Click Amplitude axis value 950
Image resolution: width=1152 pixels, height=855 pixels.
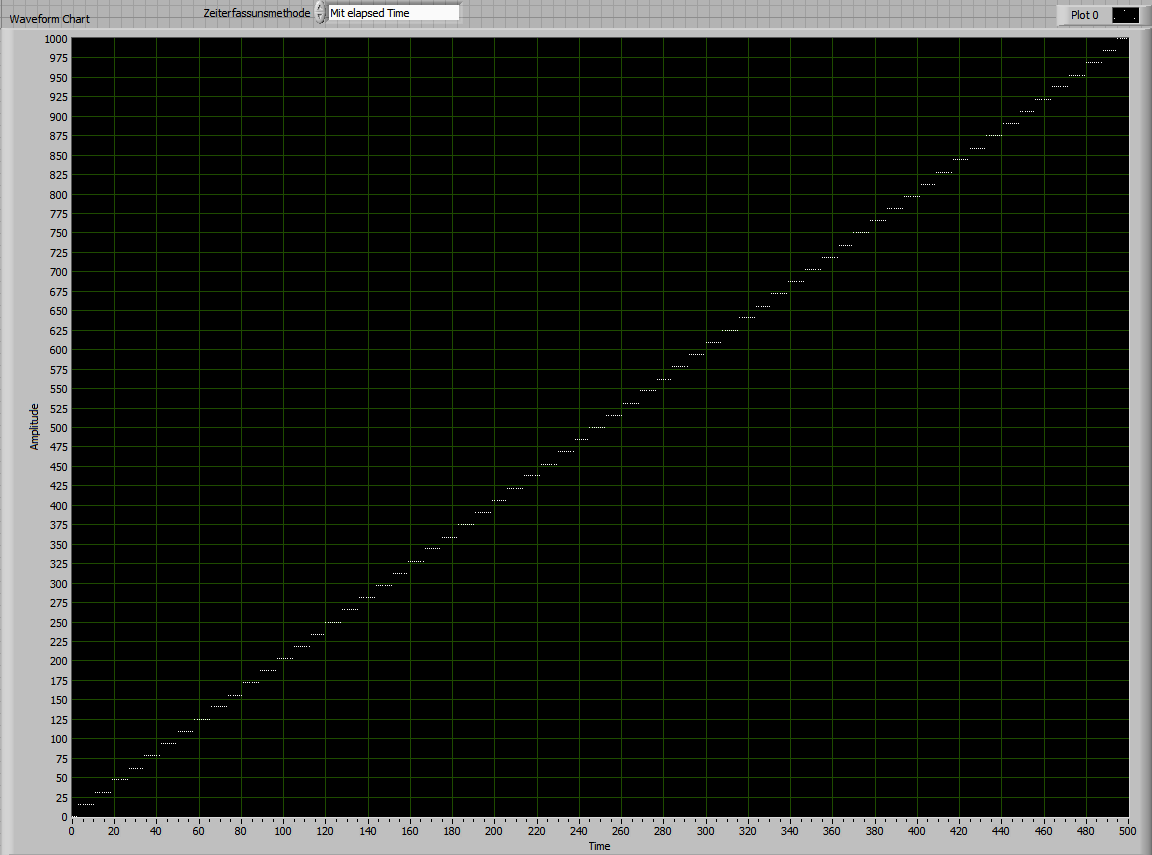tap(59, 78)
